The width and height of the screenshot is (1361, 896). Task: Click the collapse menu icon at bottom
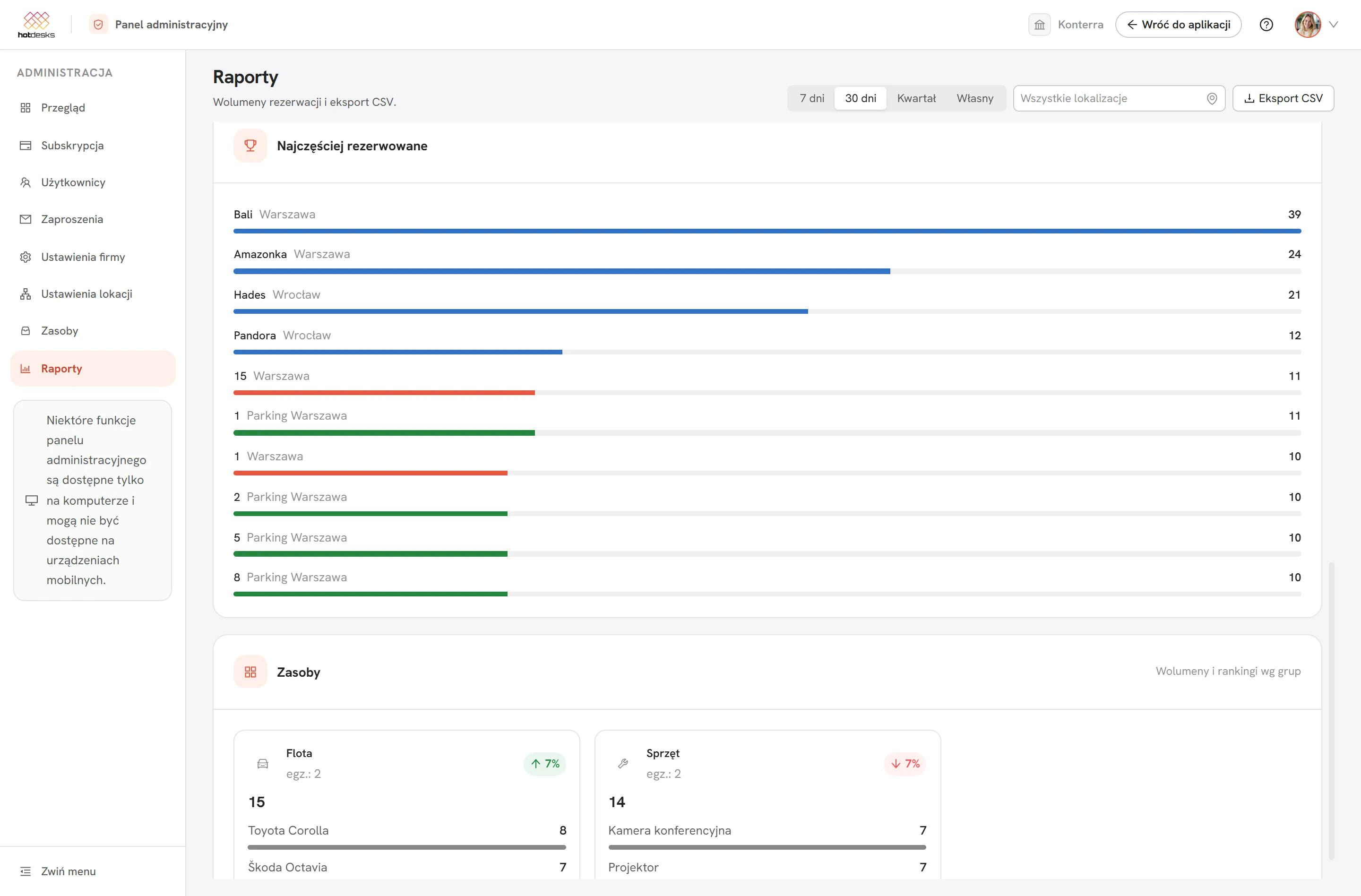[x=25, y=871]
